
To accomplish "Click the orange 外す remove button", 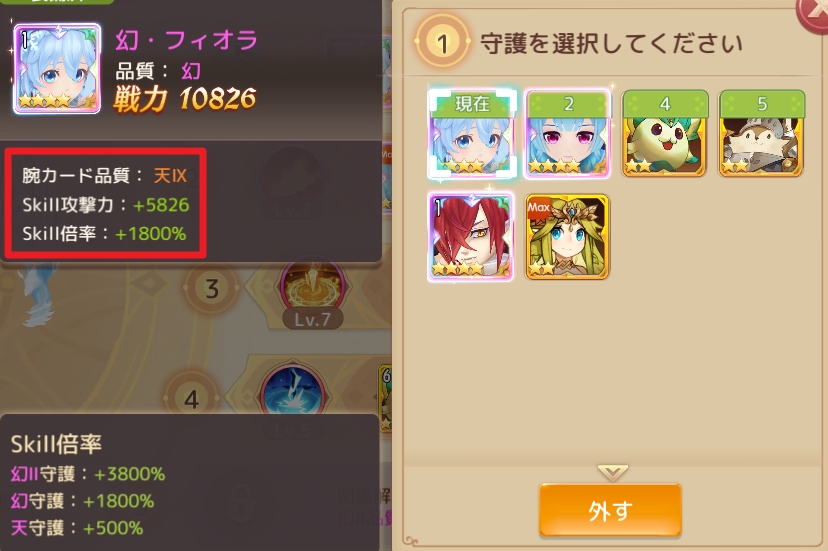I will tap(610, 510).
